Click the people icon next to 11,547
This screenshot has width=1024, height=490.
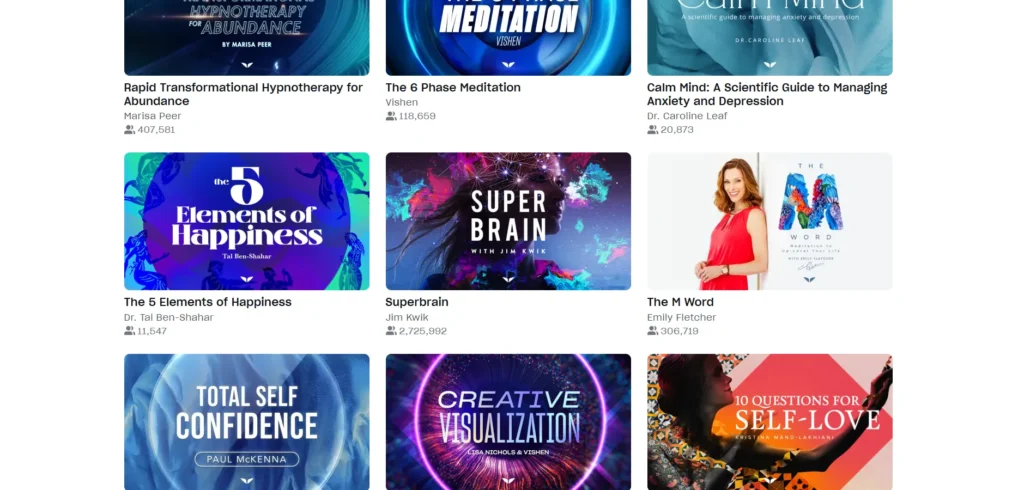coord(129,331)
